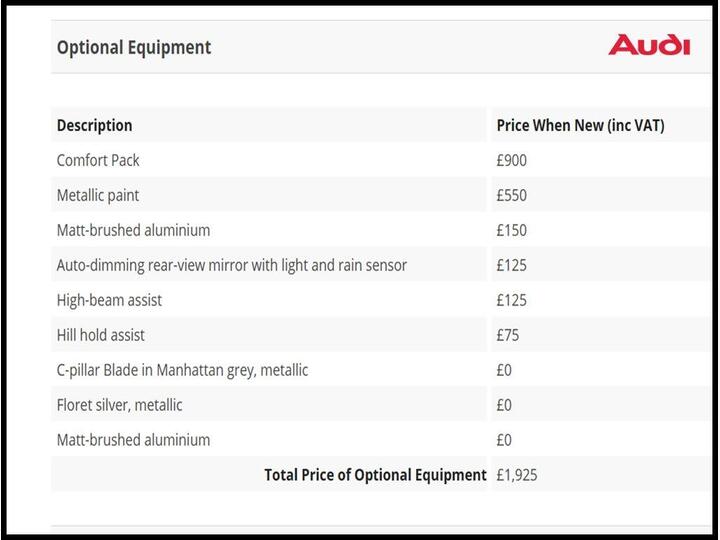Image resolution: width=720 pixels, height=540 pixels.
Task: Click the £1,925 total price value
Action: (x=517, y=475)
